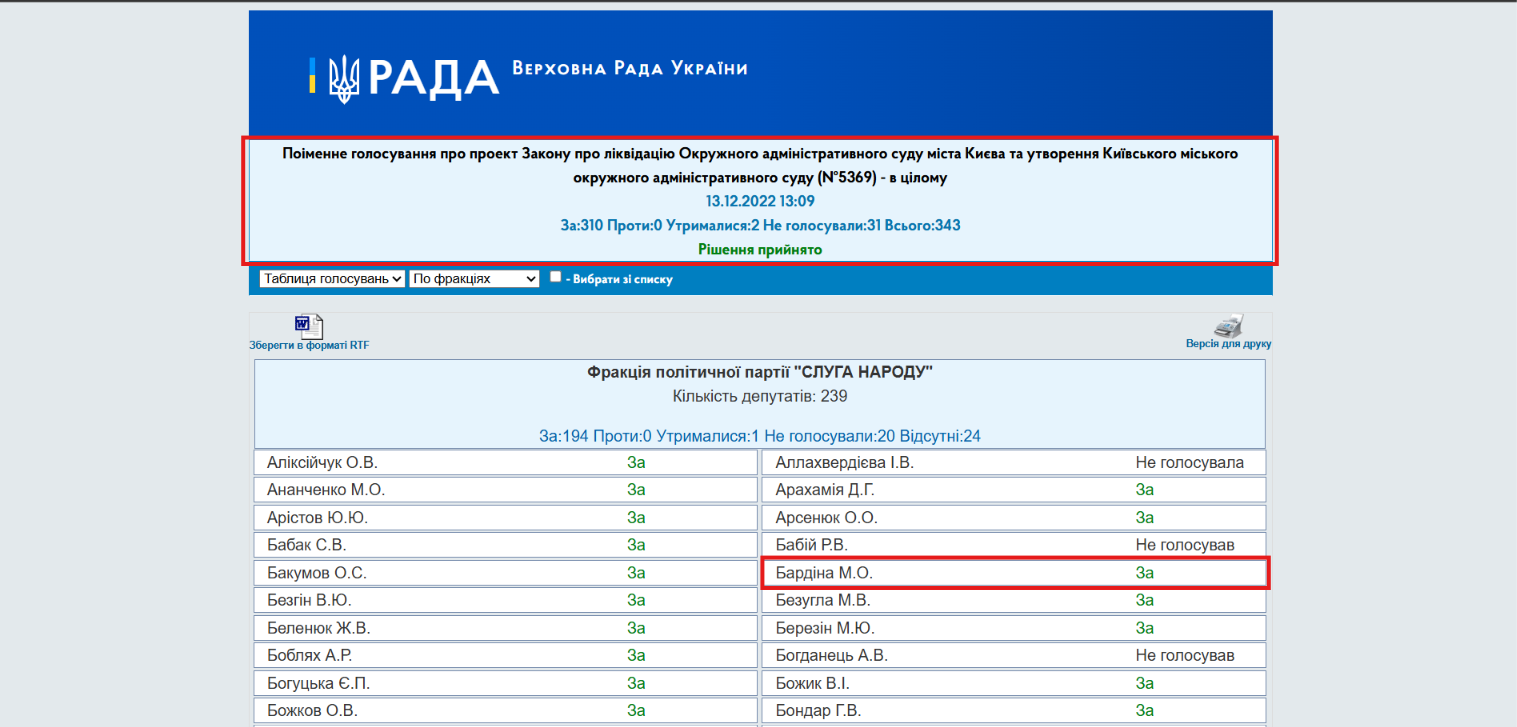The image size is (1517, 727).
Task: Click the 'За' vote of Бардіна М.О.
Action: pyautogui.click(x=1145, y=573)
